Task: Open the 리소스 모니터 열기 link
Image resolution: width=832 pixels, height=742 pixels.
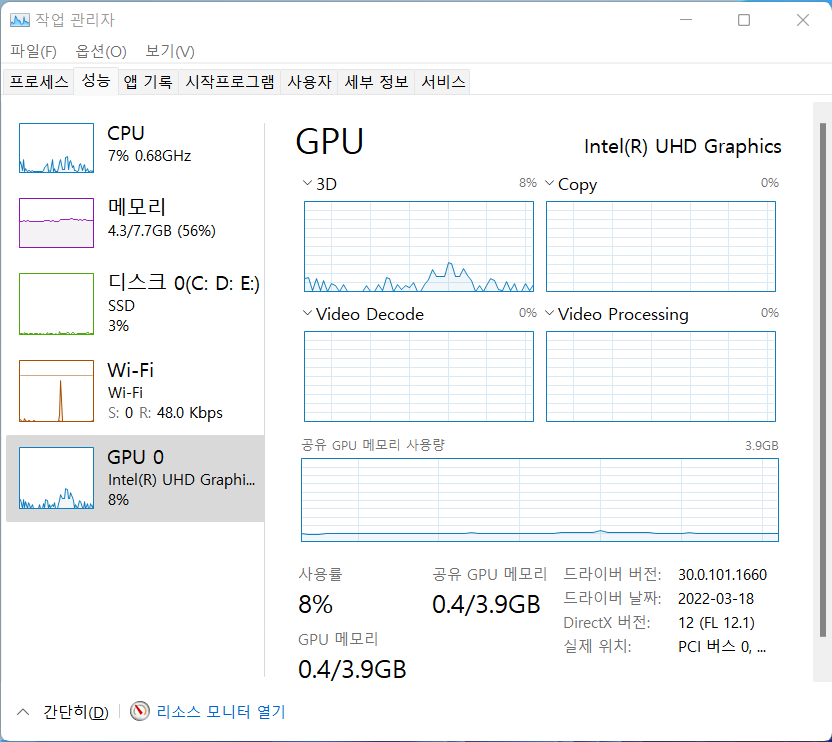Action: (x=221, y=711)
